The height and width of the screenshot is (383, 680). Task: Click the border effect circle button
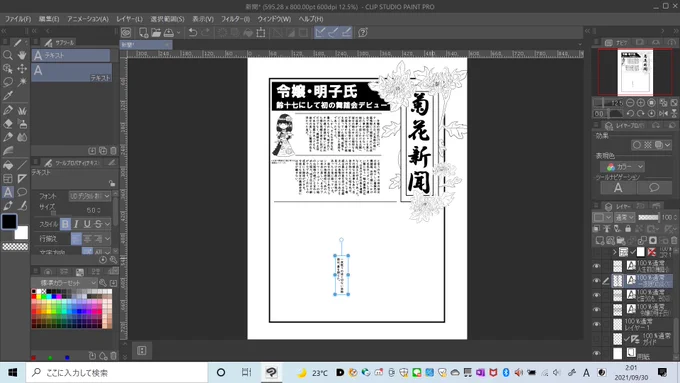636,145
